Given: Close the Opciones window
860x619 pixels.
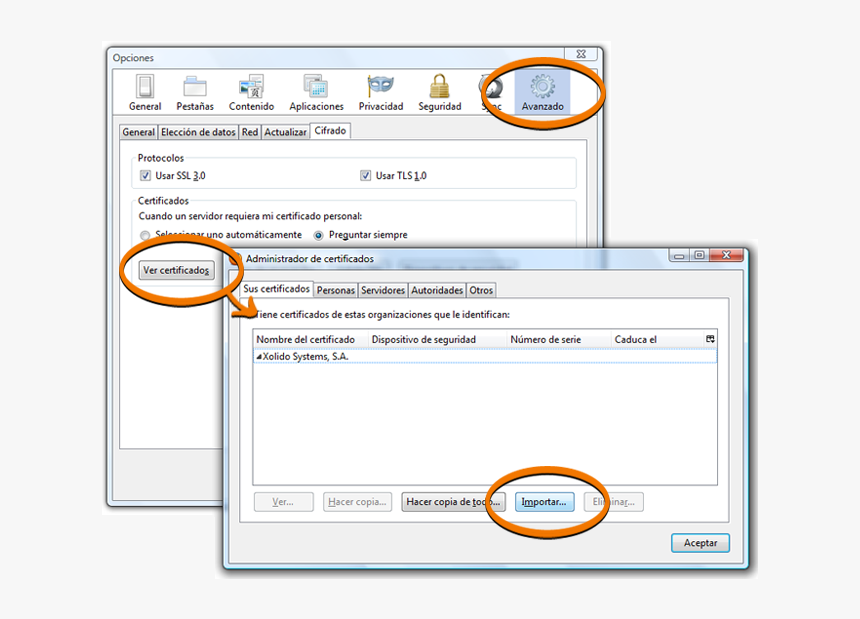Looking at the screenshot, I should (581, 54).
